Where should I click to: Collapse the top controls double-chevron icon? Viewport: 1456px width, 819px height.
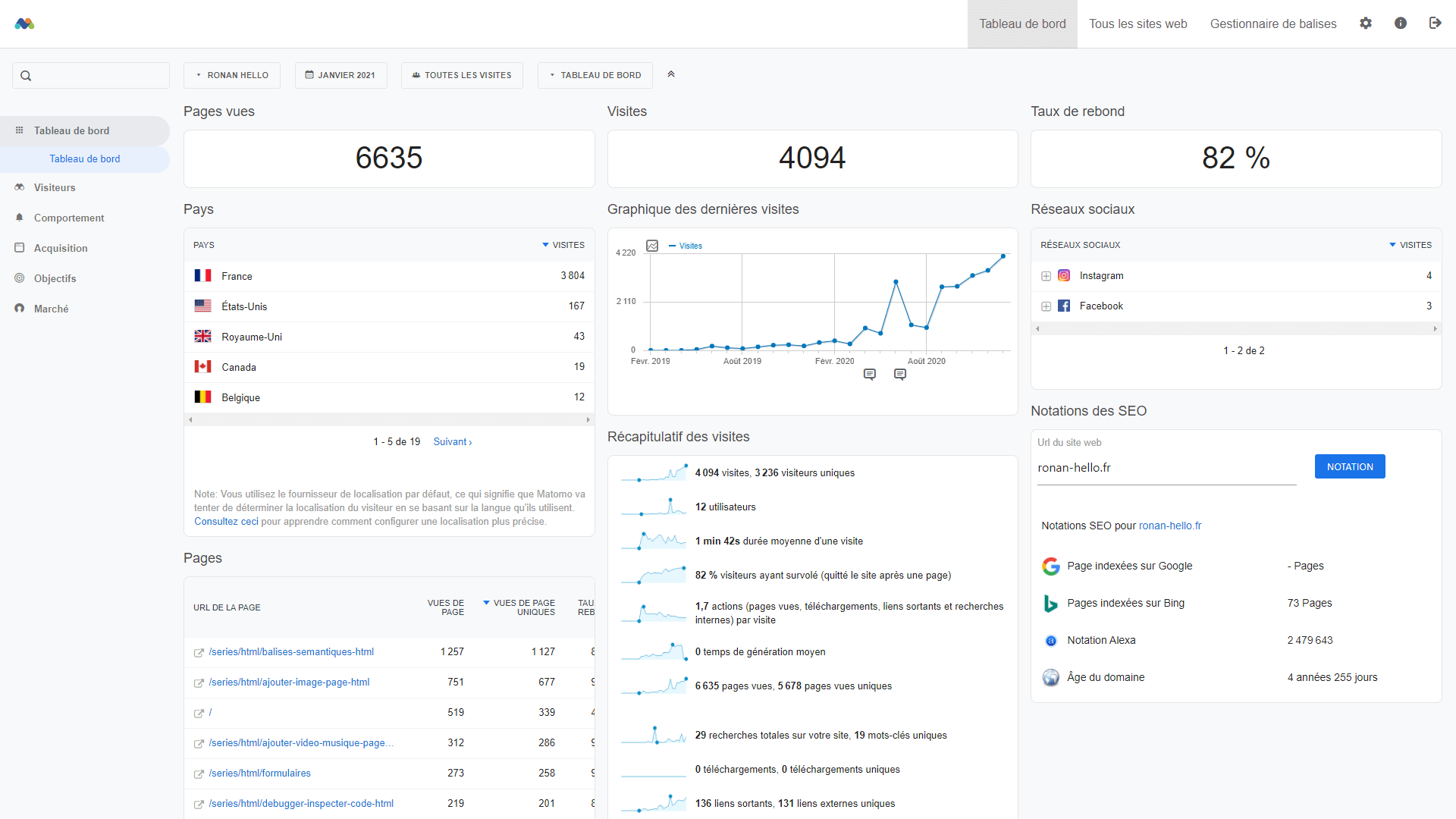pyautogui.click(x=671, y=74)
